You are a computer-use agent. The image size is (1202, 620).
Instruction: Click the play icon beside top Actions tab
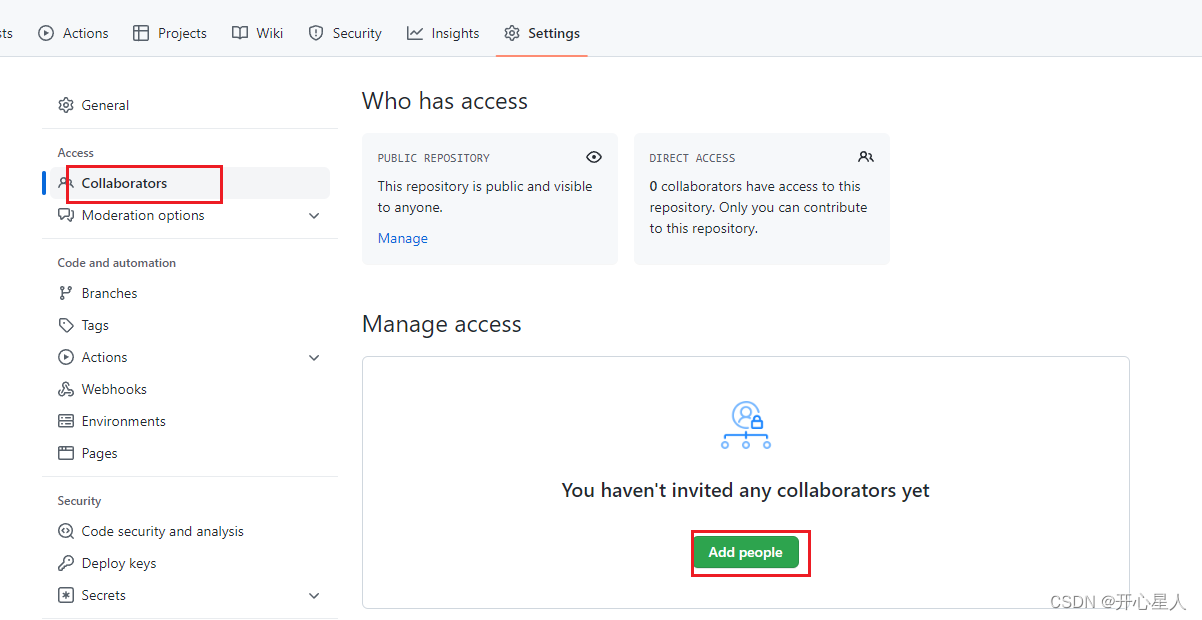[46, 33]
